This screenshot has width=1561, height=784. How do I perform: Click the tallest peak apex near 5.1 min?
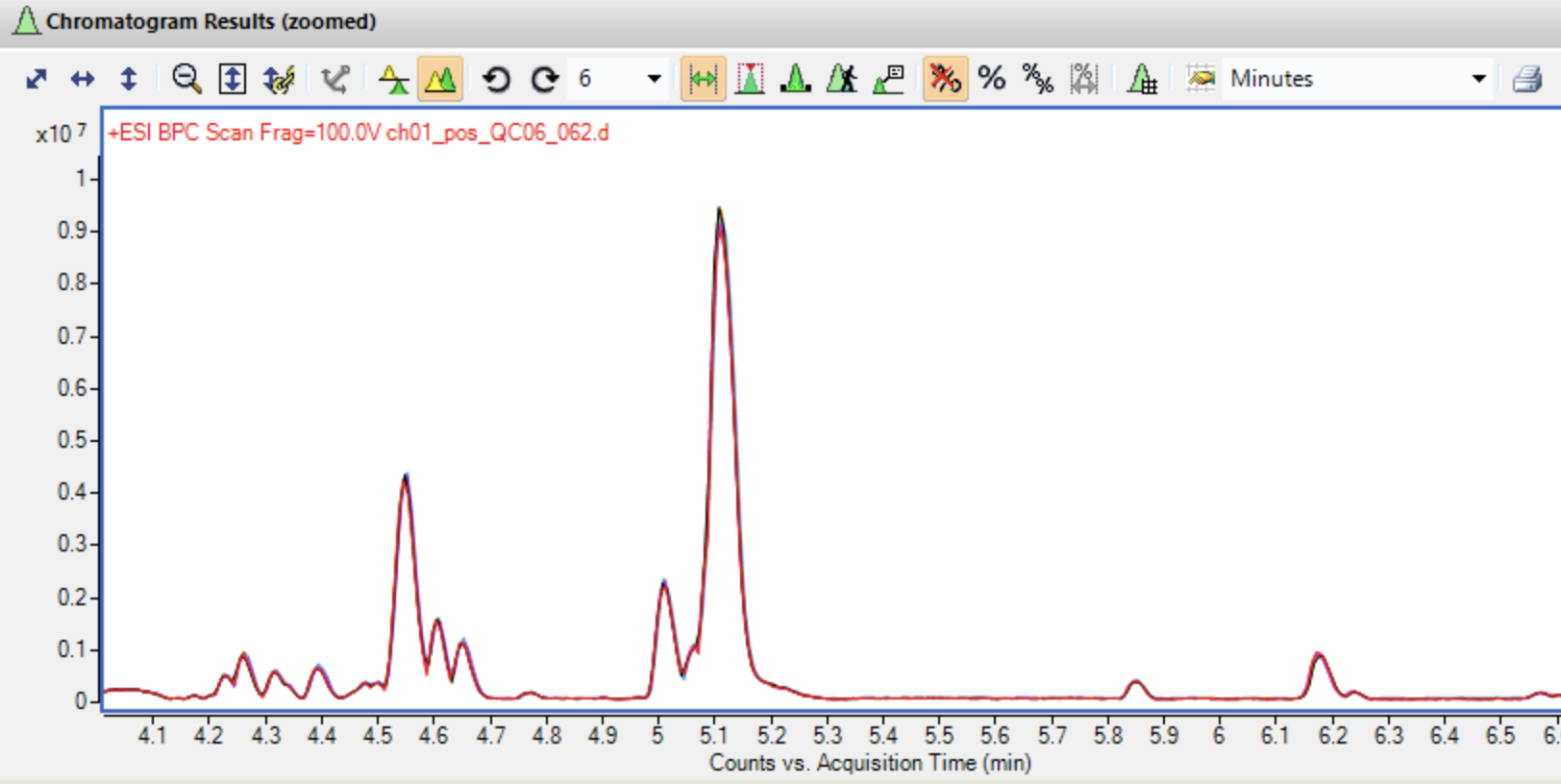(719, 210)
